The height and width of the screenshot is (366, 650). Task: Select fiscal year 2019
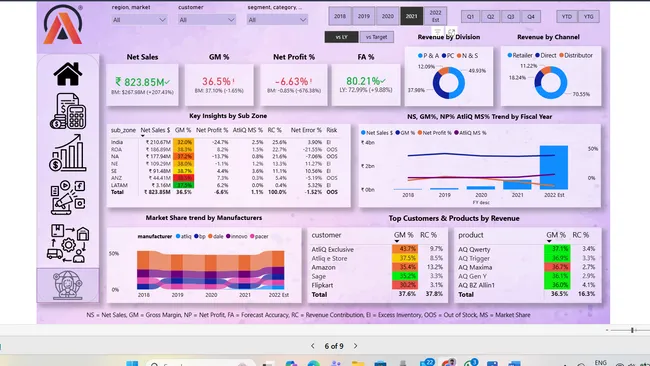point(364,16)
